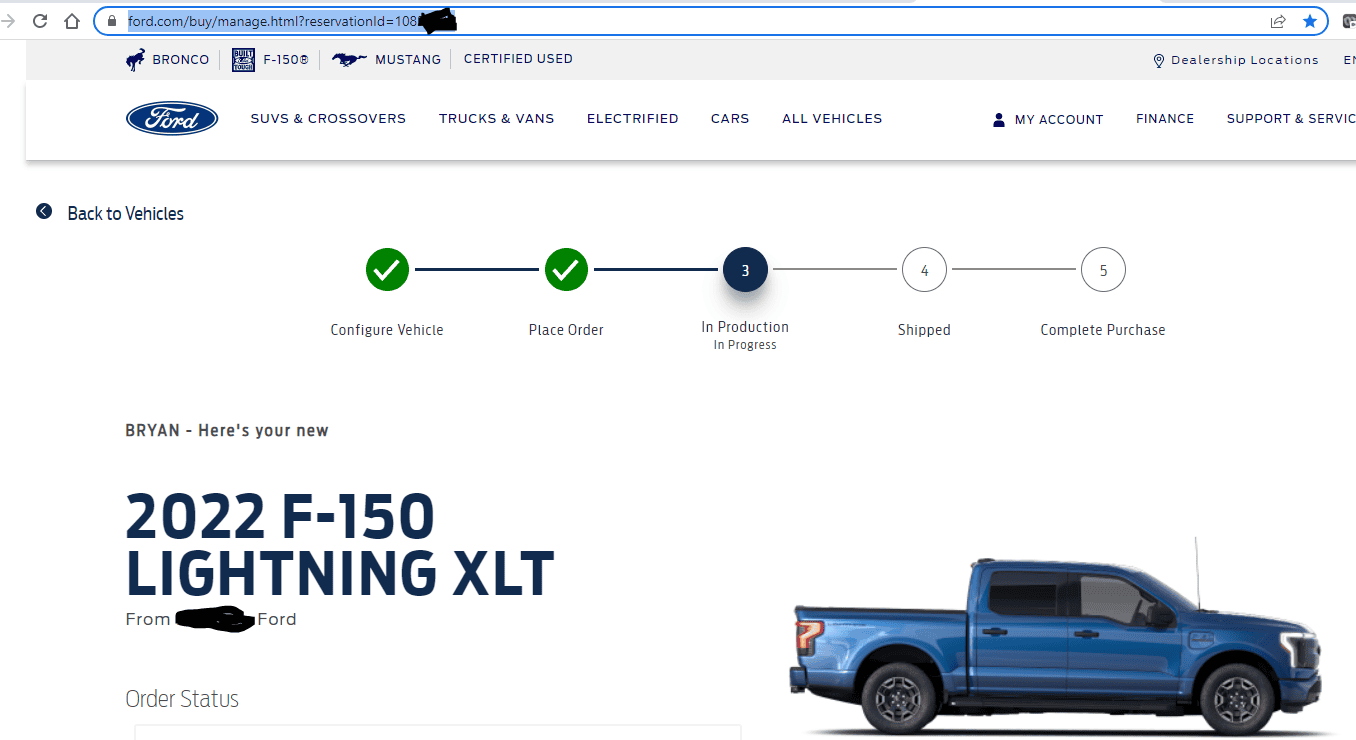Click the Mustang pony icon
Image resolution: width=1356 pixels, height=740 pixels.
[x=349, y=60]
